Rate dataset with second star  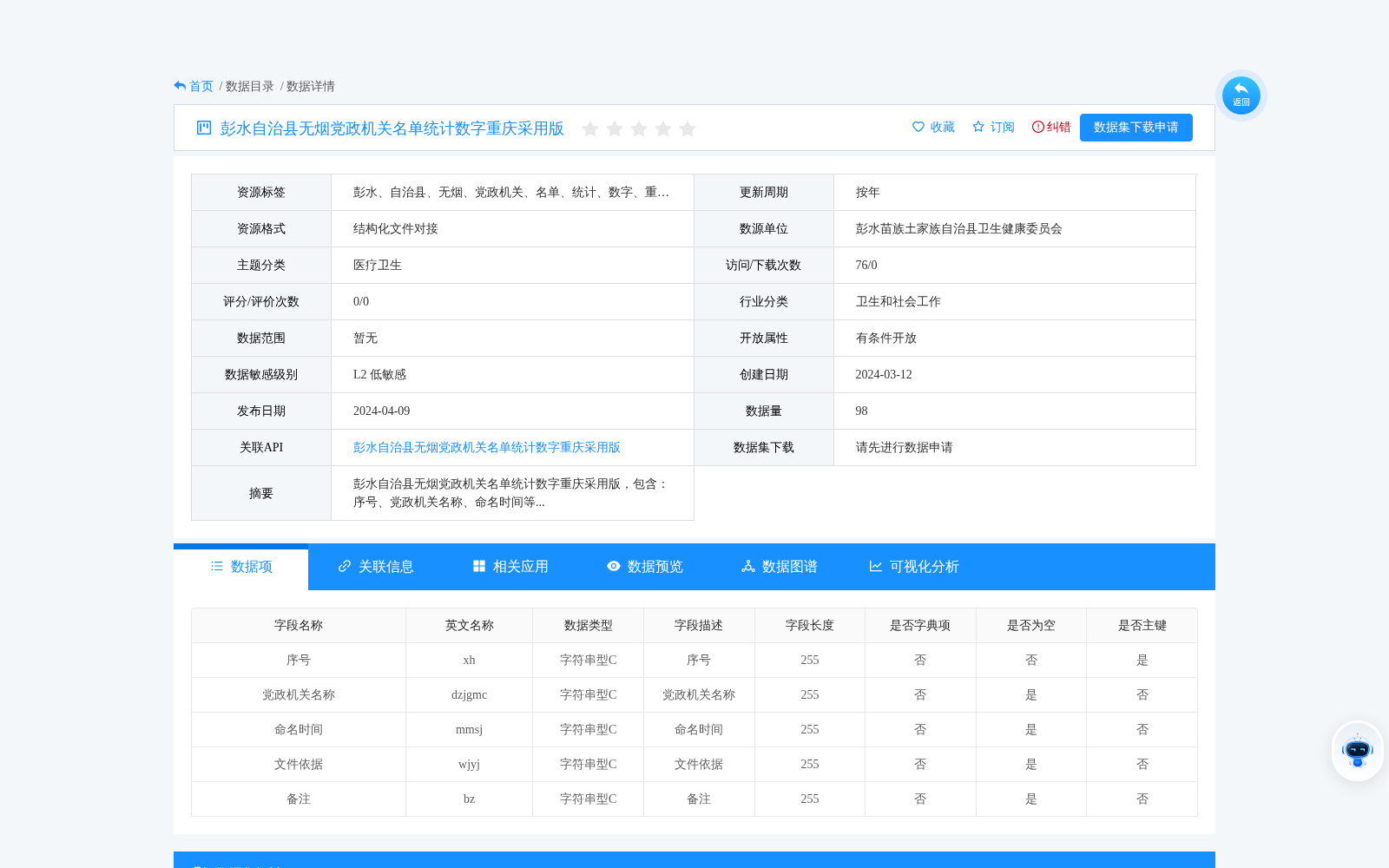615,128
